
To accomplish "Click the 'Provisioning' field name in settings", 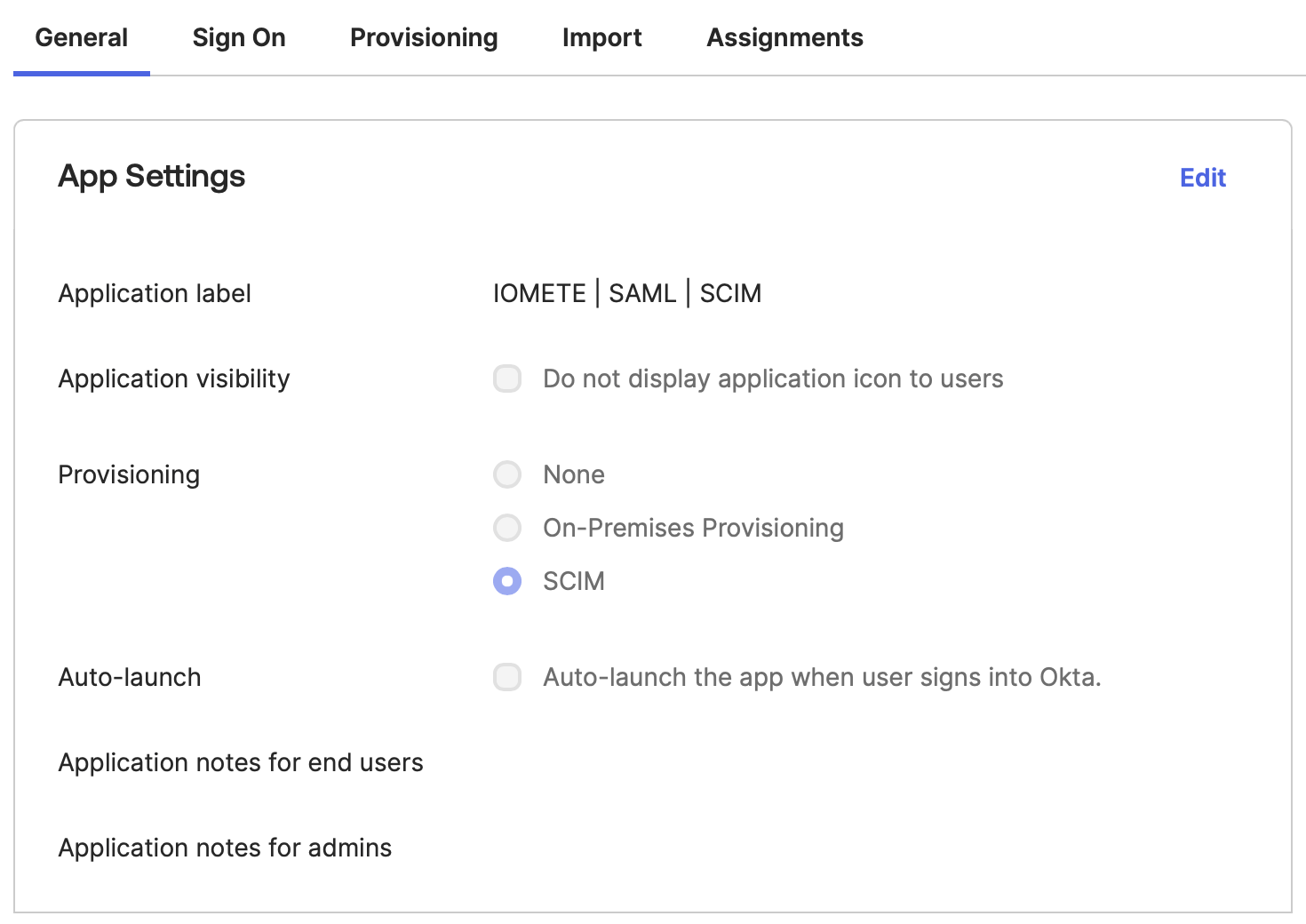I will 129,474.
